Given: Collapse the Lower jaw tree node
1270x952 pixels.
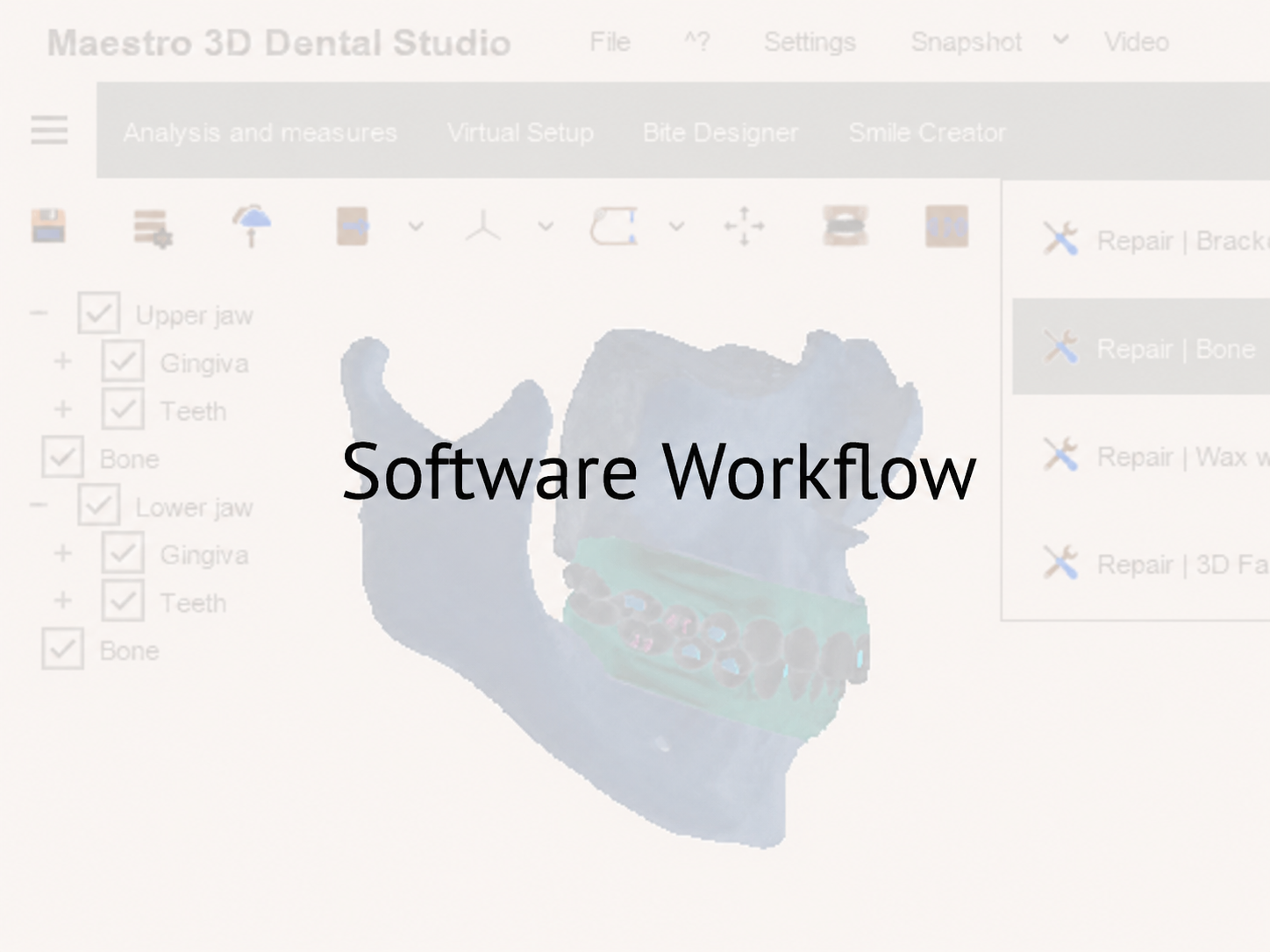Looking at the screenshot, I should [39, 505].
